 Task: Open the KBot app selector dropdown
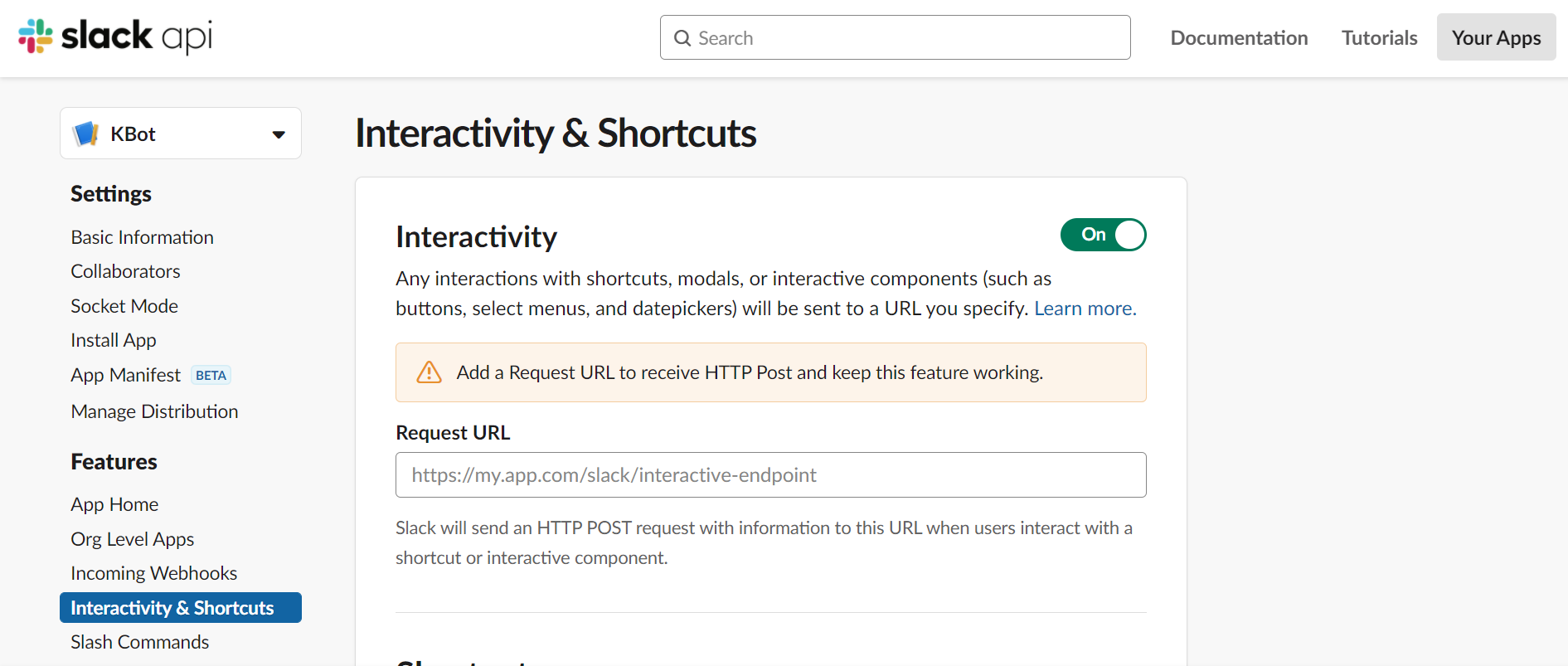pyautogui.click(x=181, y=134)
